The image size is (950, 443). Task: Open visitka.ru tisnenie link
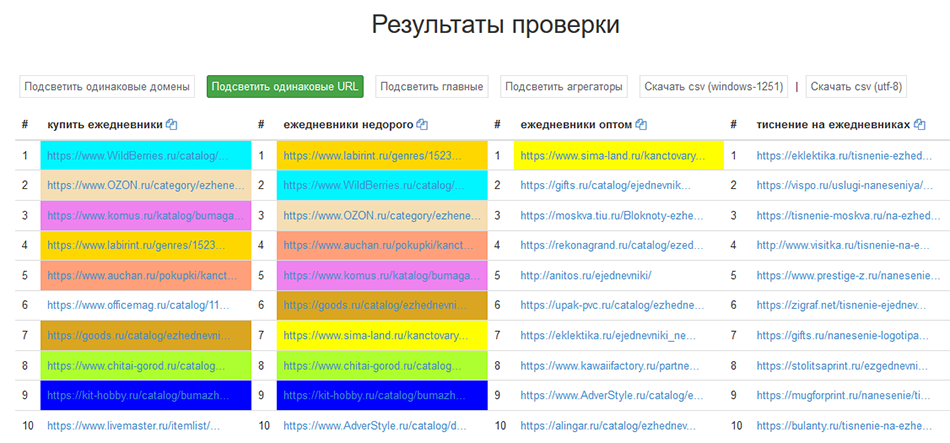point(843,245)
